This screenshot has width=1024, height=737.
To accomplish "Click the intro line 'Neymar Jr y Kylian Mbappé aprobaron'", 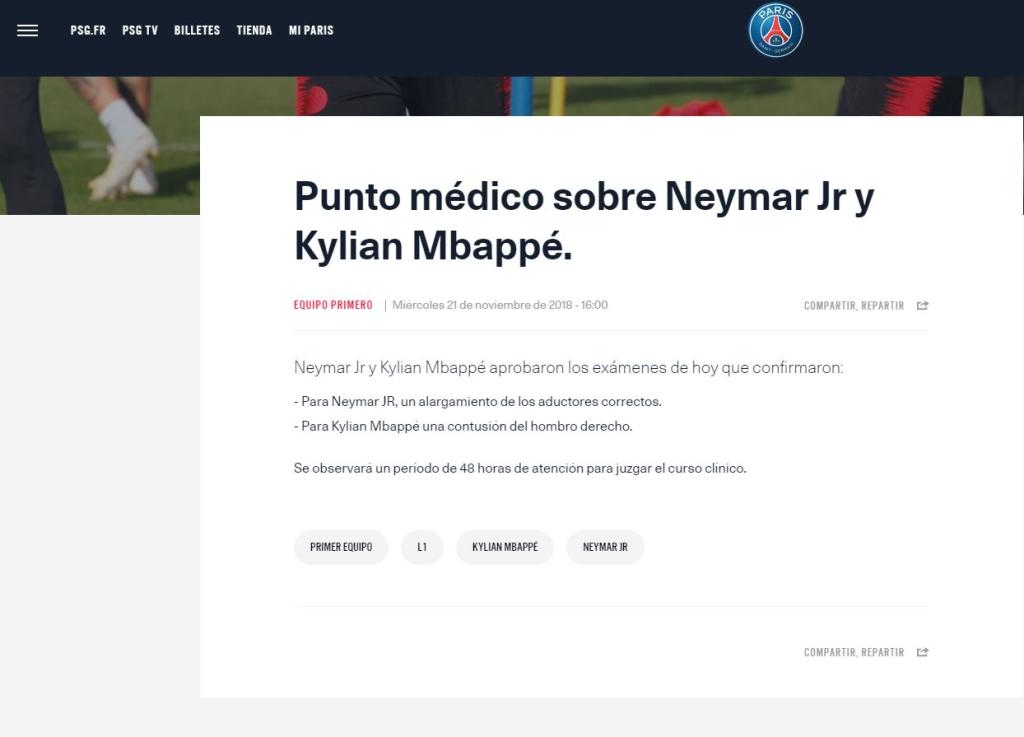I will pos(568,368).
